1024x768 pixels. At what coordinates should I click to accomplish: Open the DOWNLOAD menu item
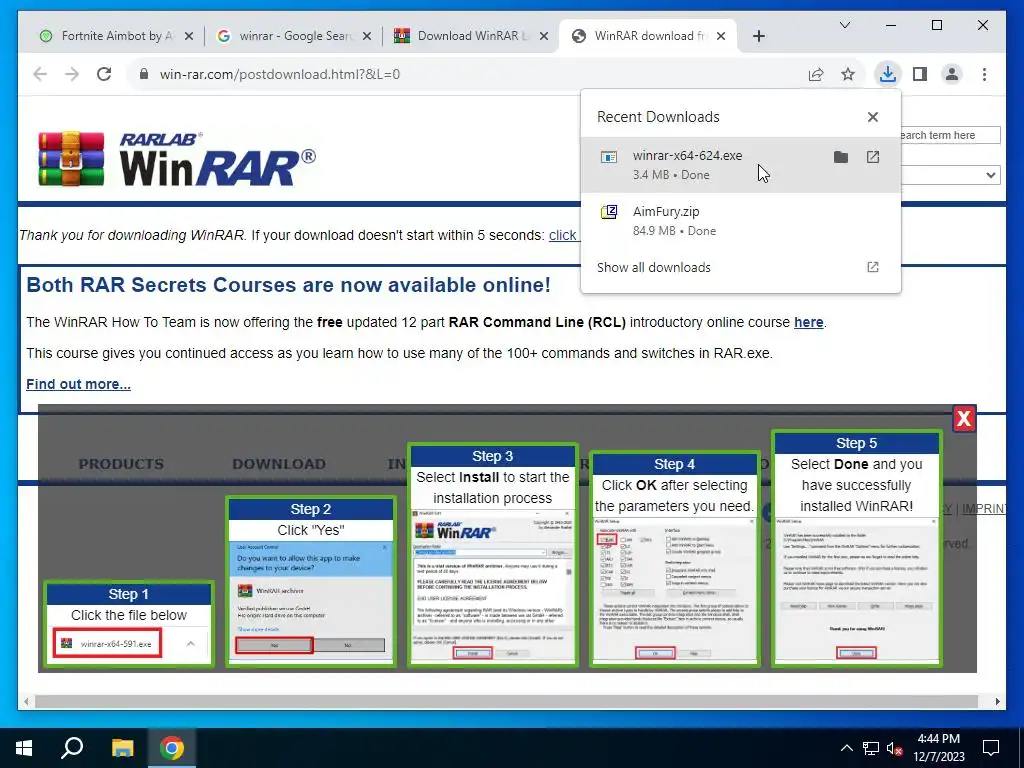[x=279, y=464]
